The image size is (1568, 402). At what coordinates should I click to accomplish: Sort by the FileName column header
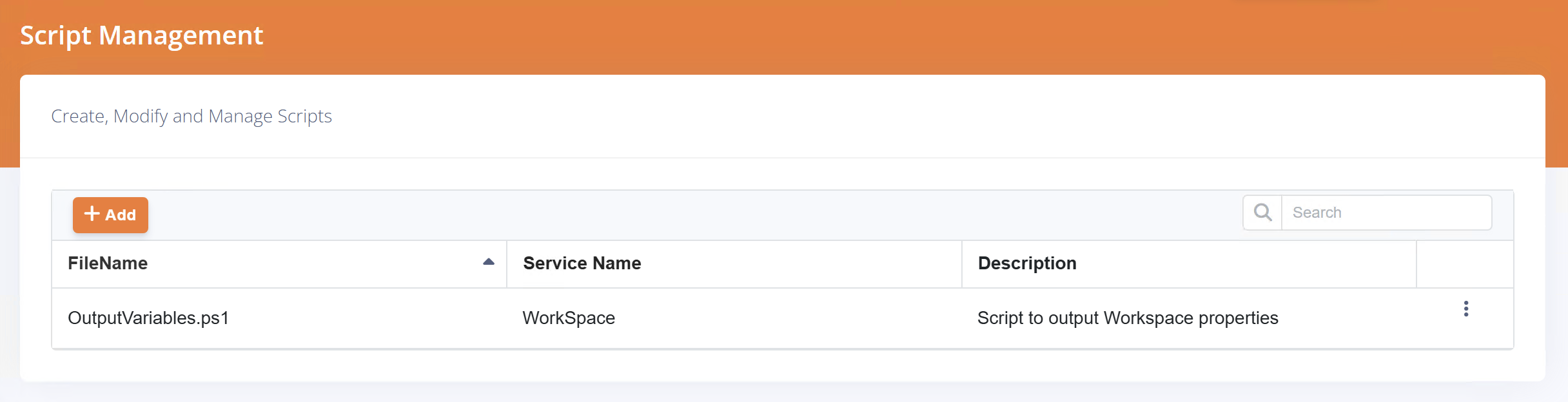(x=108, y=263)
